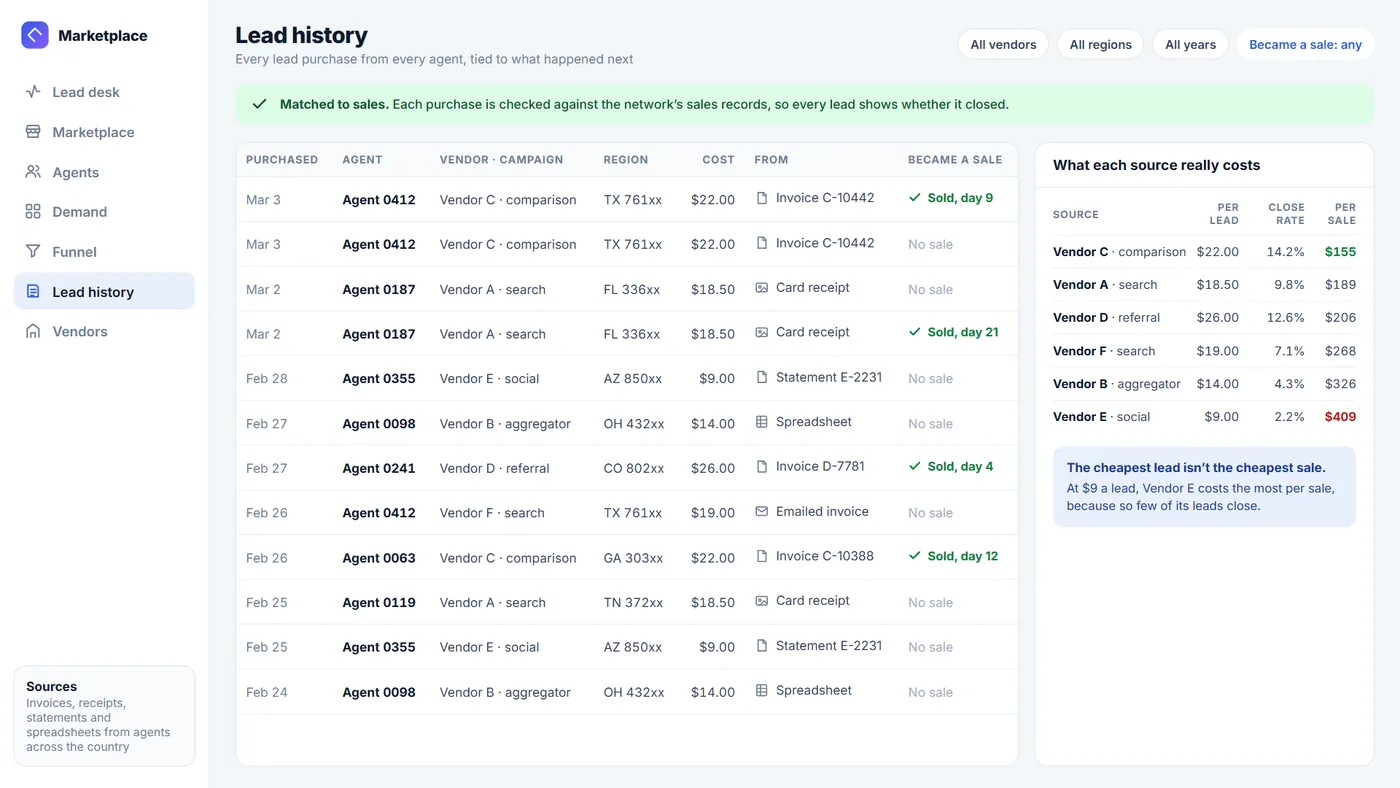
Task: Click the "cheapest lead isn't the cheapest sale" callout
Action: [1204, 487]
